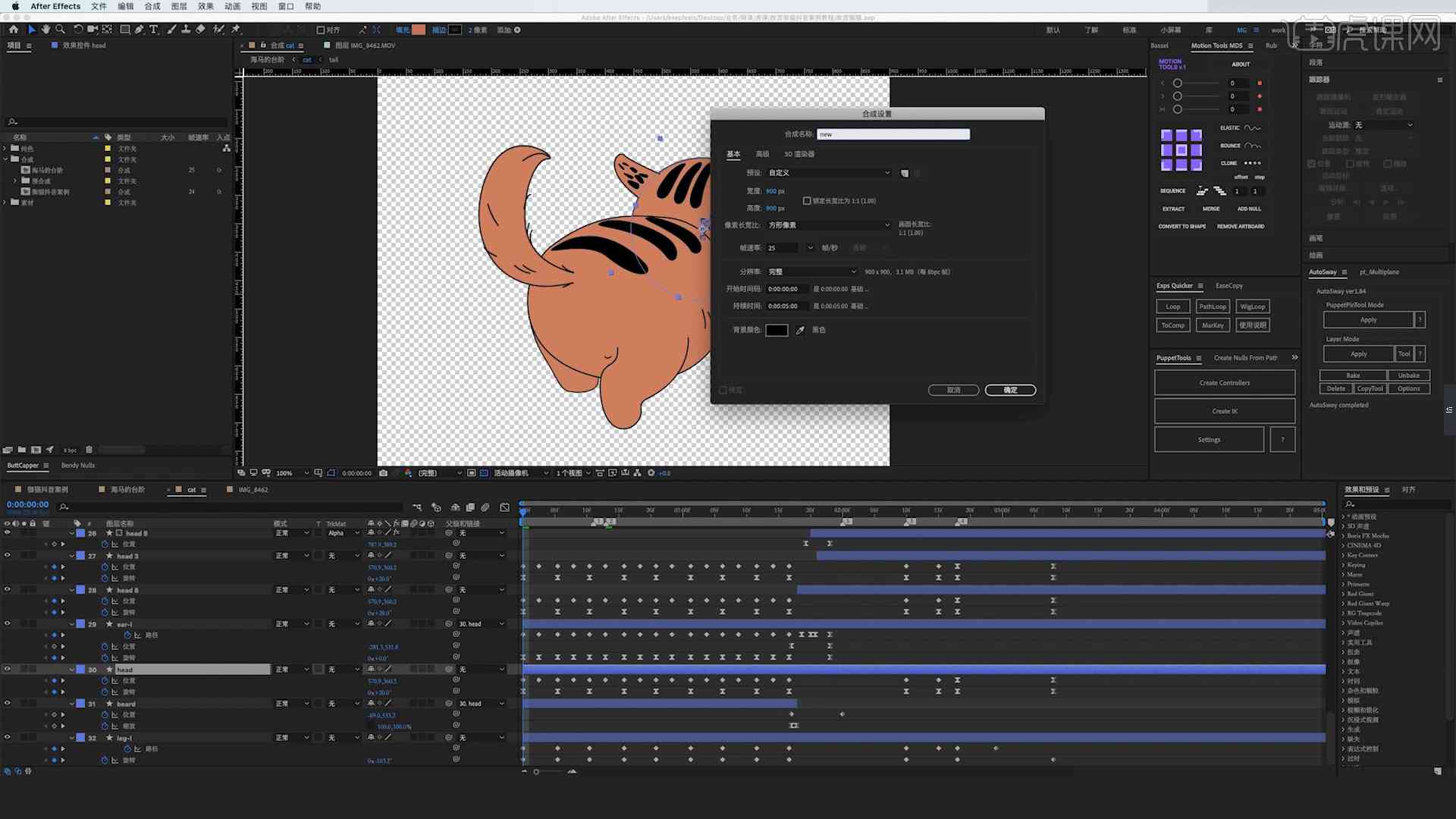Screen dimensions: 1456x819
Task: Click the trash icon in the Project panel
Action: 89,450
